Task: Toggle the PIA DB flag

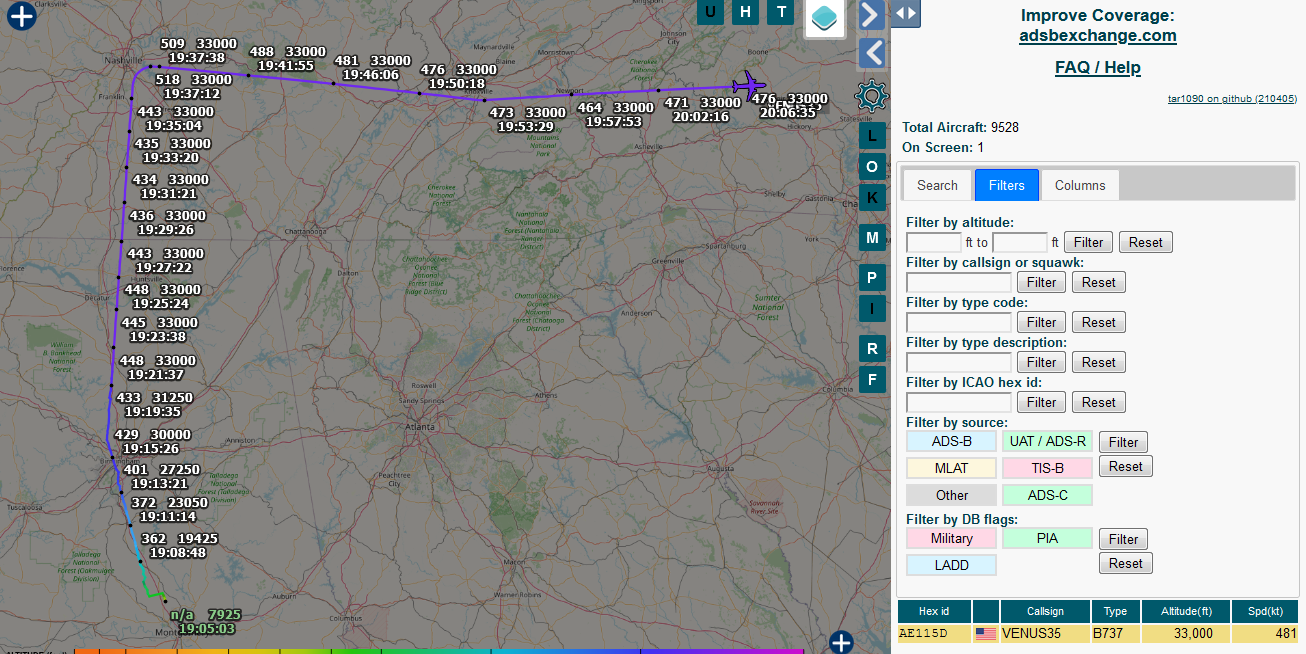Action: click(1047, 538)
